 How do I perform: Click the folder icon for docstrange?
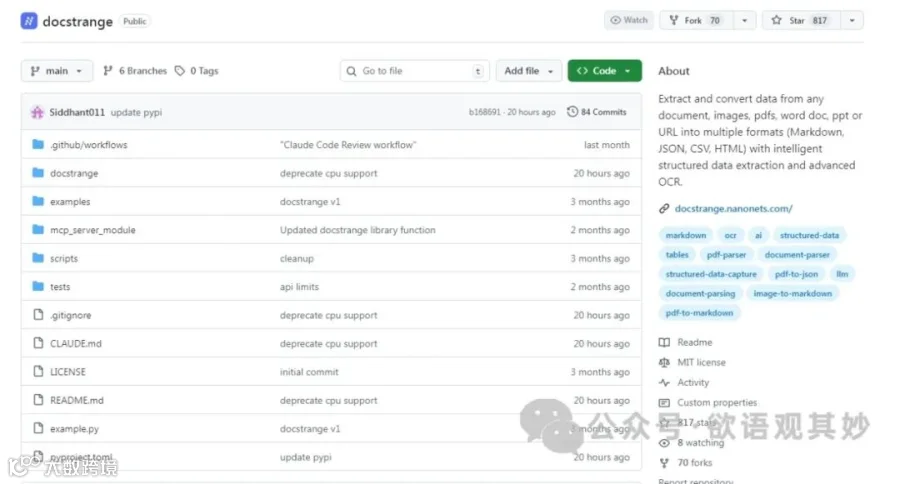point(38,173)
